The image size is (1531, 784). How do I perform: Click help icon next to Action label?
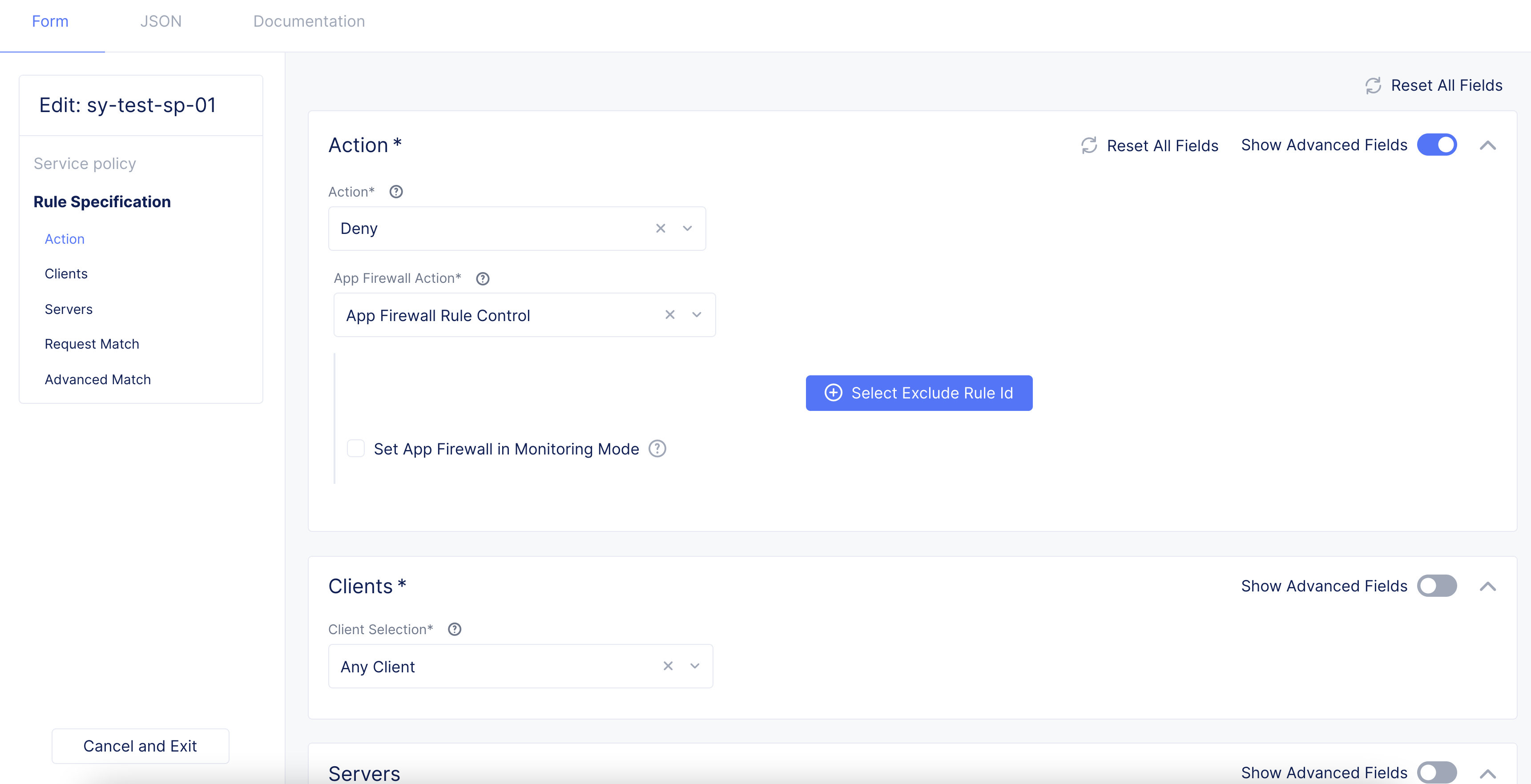(x=396, y=191)
